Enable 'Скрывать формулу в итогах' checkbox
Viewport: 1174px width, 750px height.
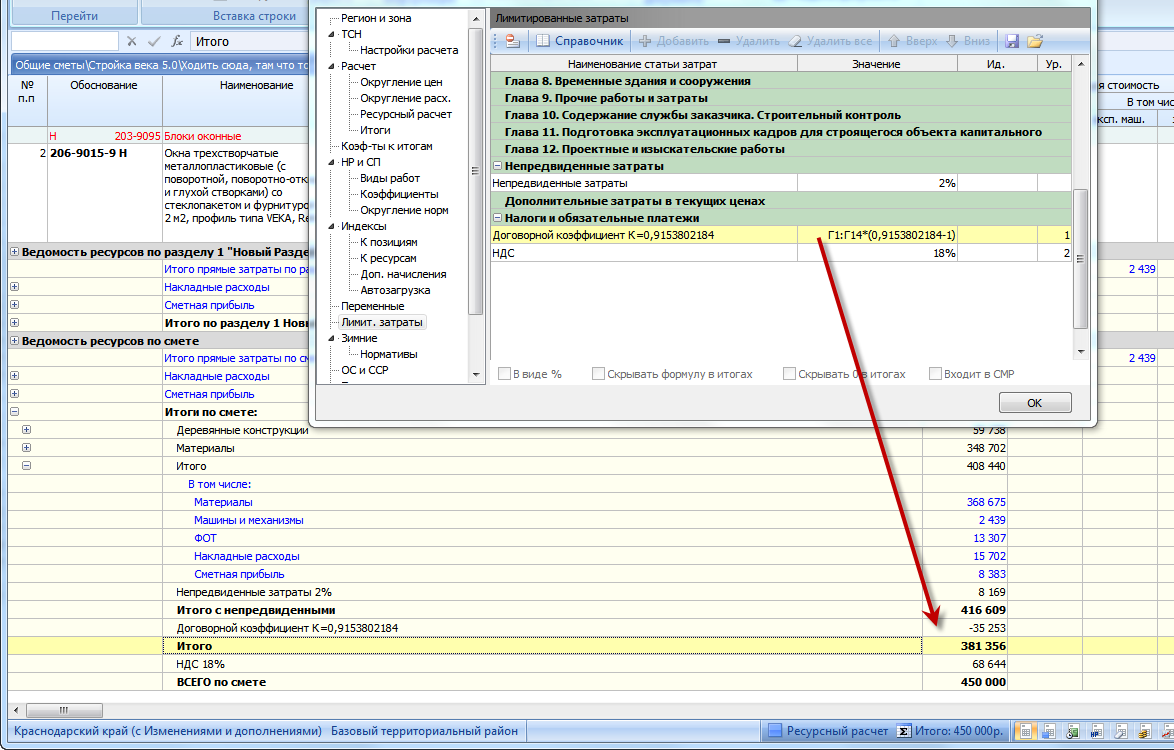point(598,374)
